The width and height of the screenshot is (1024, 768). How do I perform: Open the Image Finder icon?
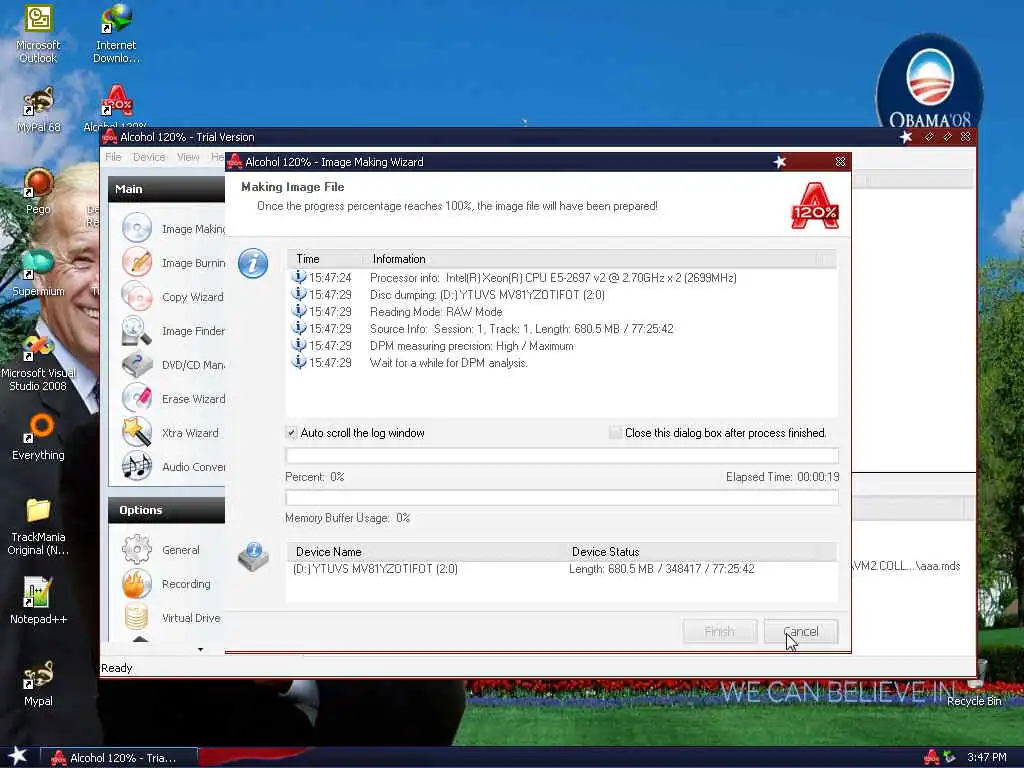(x=137, y=330)
